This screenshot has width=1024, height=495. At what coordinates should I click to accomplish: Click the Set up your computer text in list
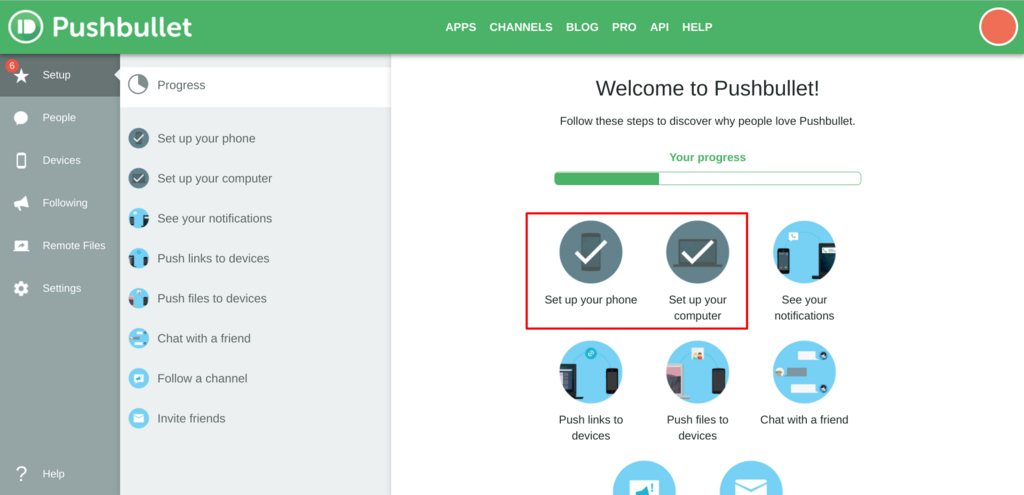click(x=215, y=178)
